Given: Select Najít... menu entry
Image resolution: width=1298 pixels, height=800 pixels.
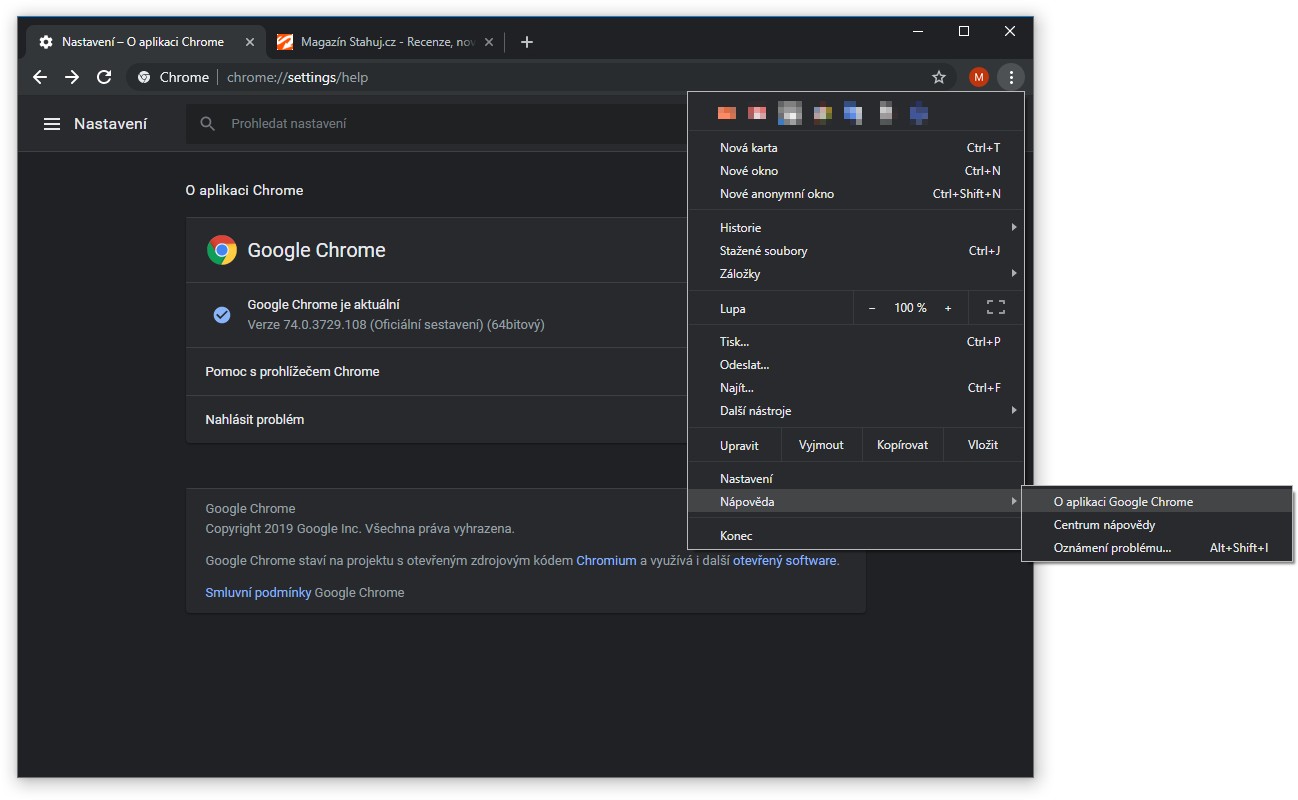Looking at the screenshot, I should [856, 388].
